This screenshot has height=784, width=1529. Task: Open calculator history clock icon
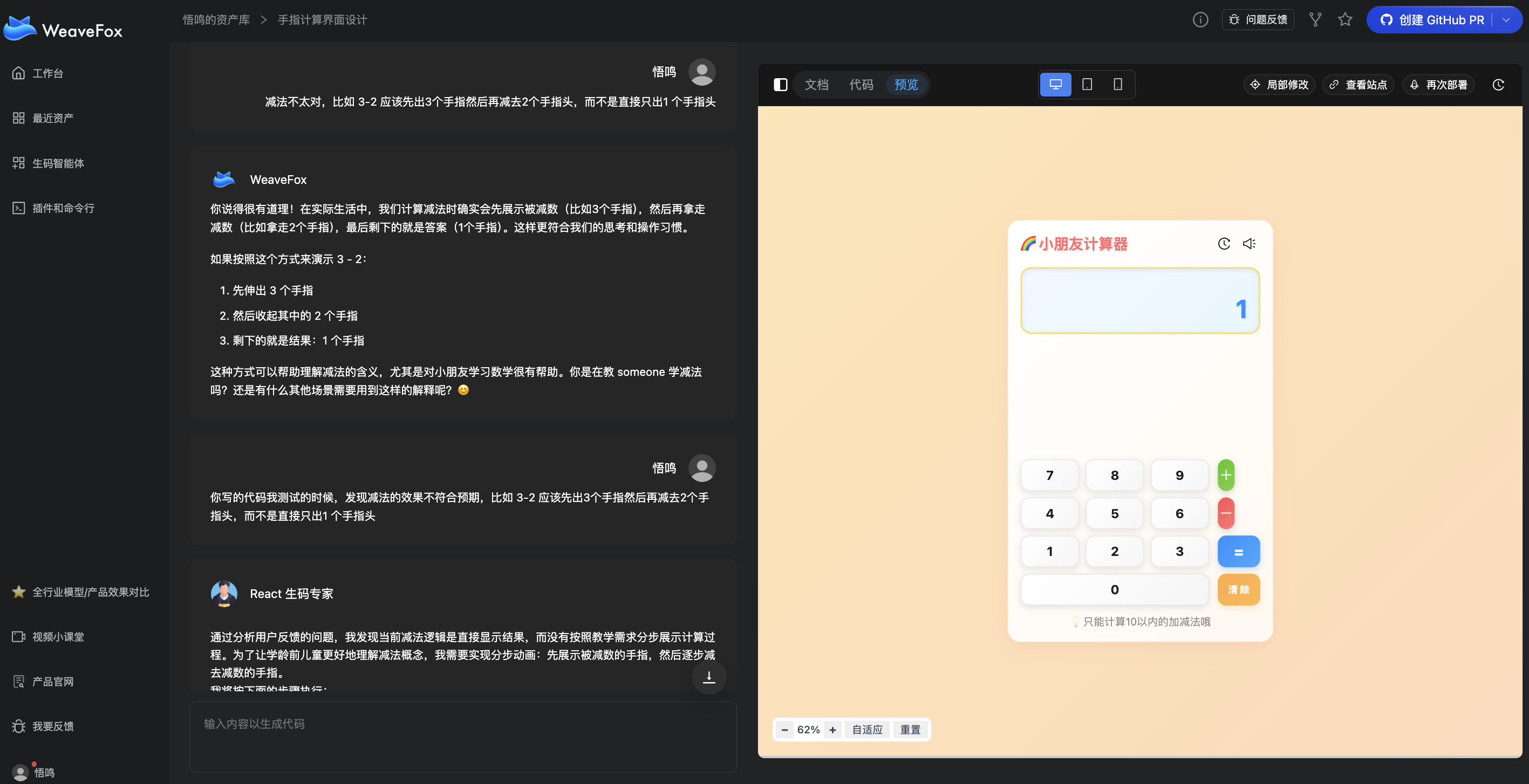(x=1224, y=244)
